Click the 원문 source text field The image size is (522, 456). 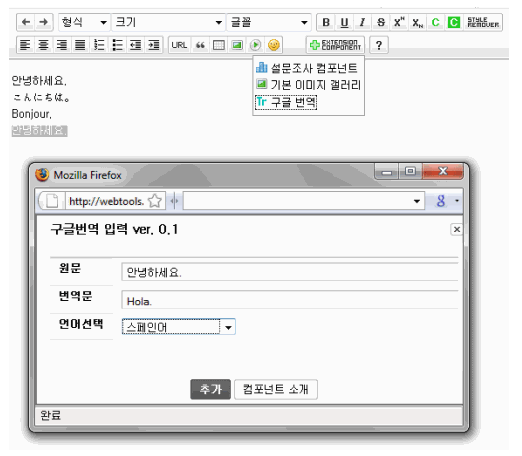[x=290, y=272]
